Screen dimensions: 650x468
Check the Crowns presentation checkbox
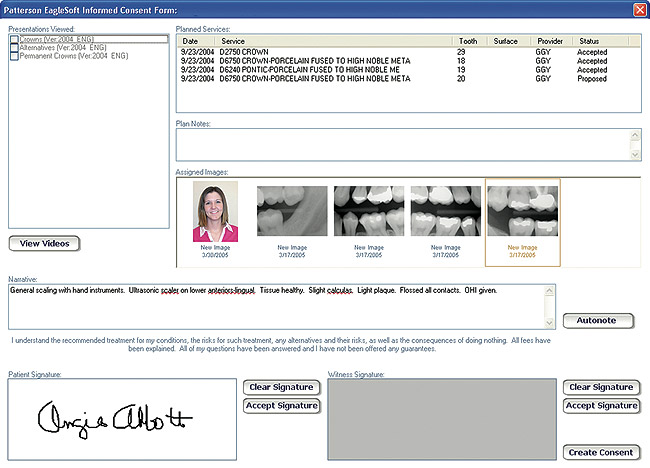[x=14, y=40]
